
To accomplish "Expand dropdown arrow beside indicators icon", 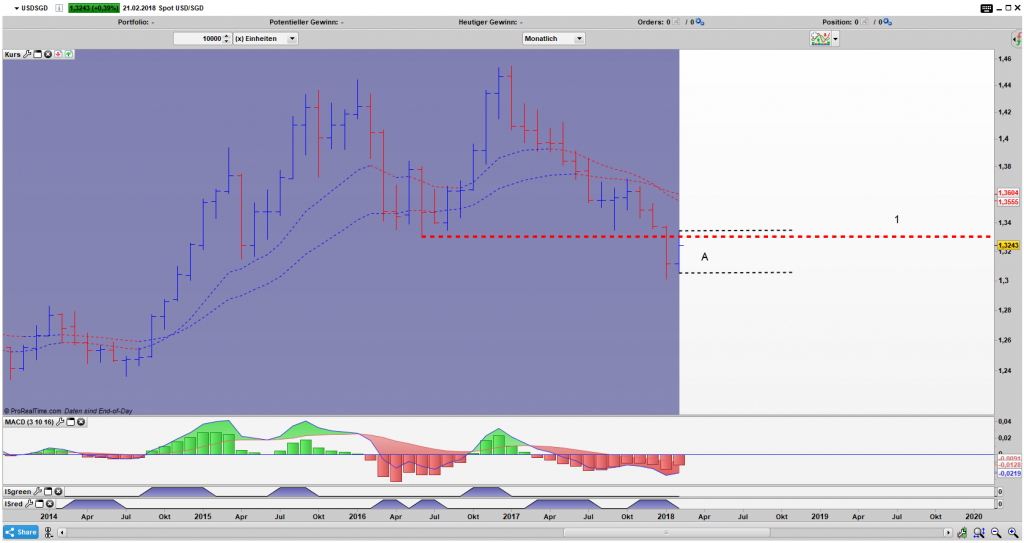I will (835, 39).
